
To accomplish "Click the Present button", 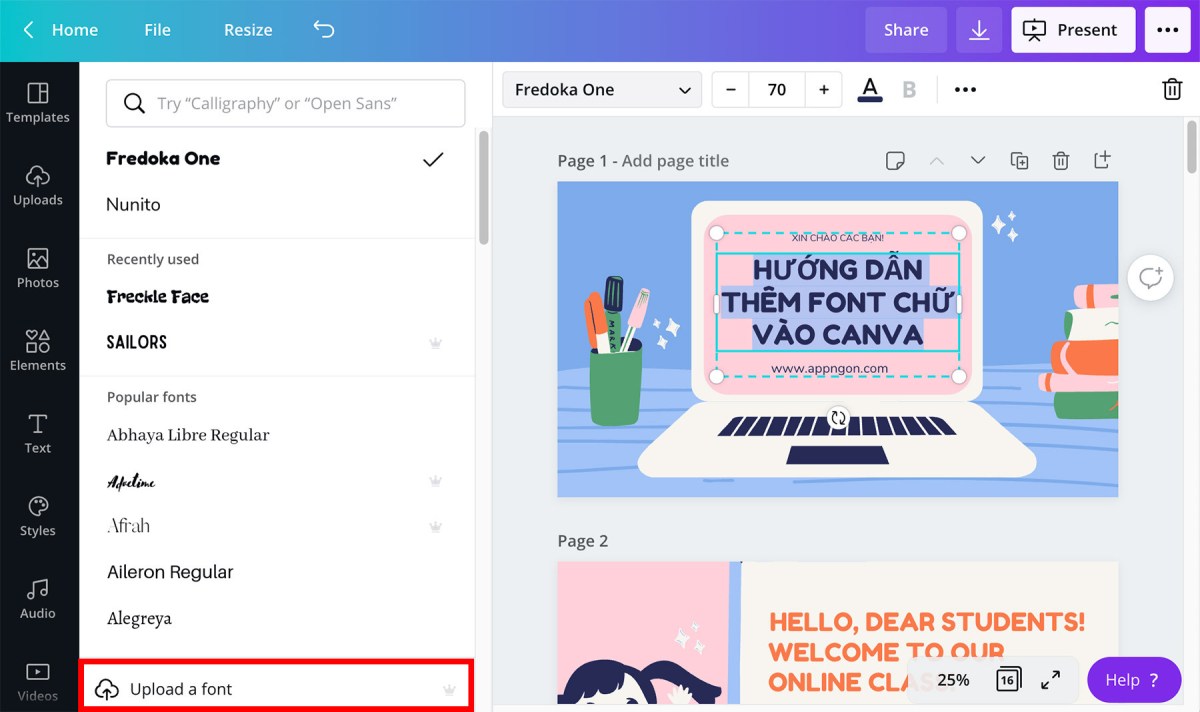I will coord(1073,30).
